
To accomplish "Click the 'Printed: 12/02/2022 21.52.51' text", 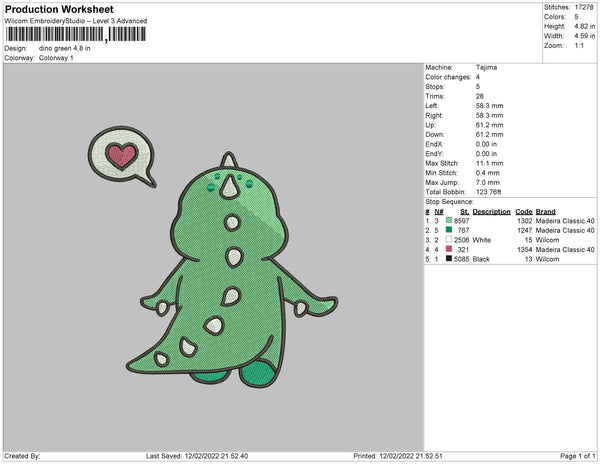I will point(398,456).
